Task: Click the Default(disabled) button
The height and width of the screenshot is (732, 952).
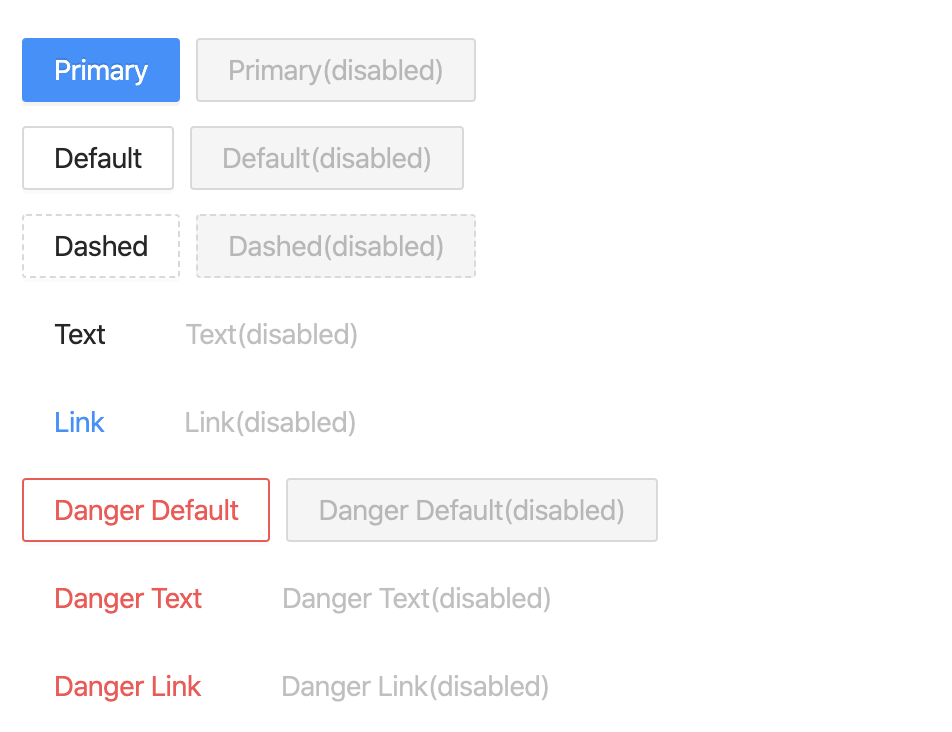Action: 327,158
